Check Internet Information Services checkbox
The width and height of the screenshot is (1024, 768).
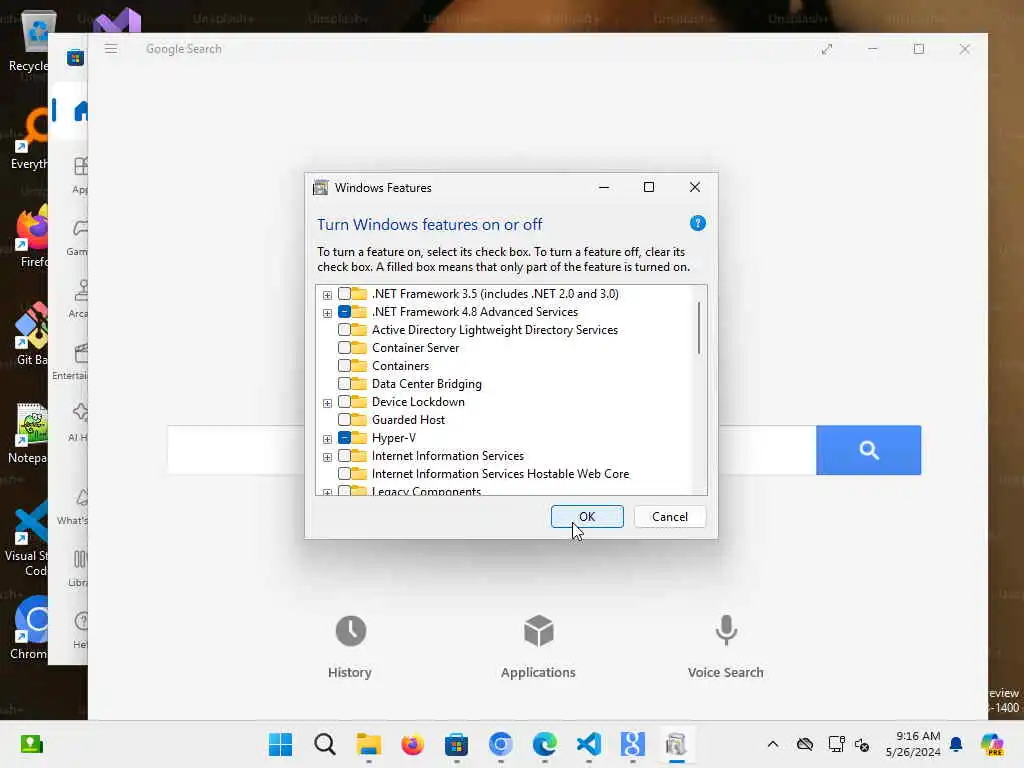point(344,455)
